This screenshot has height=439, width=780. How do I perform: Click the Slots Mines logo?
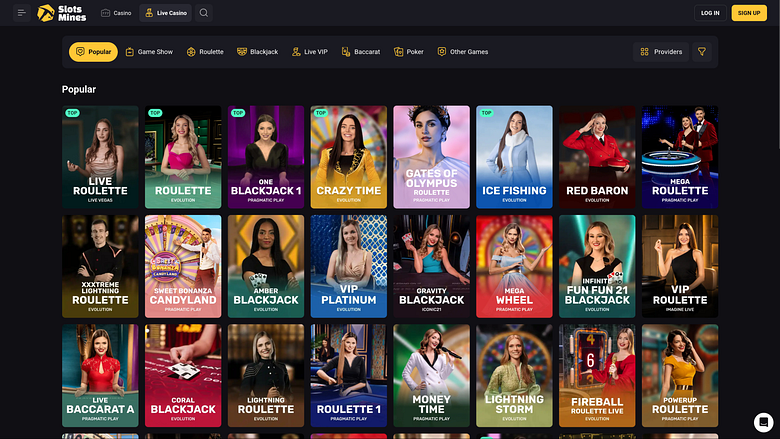click(x=62, y=13)
